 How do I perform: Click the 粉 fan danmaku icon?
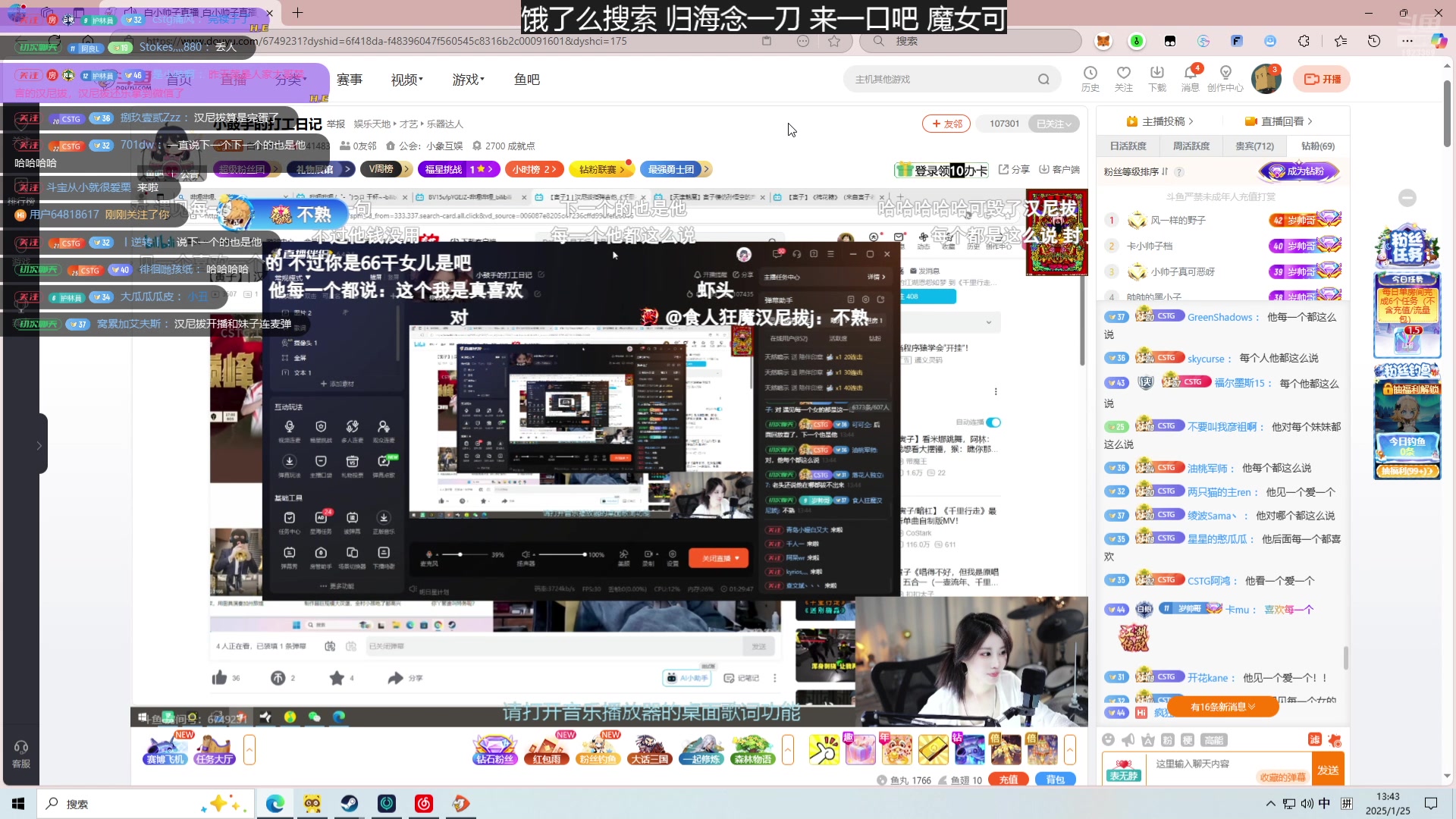click(1168, 740)
